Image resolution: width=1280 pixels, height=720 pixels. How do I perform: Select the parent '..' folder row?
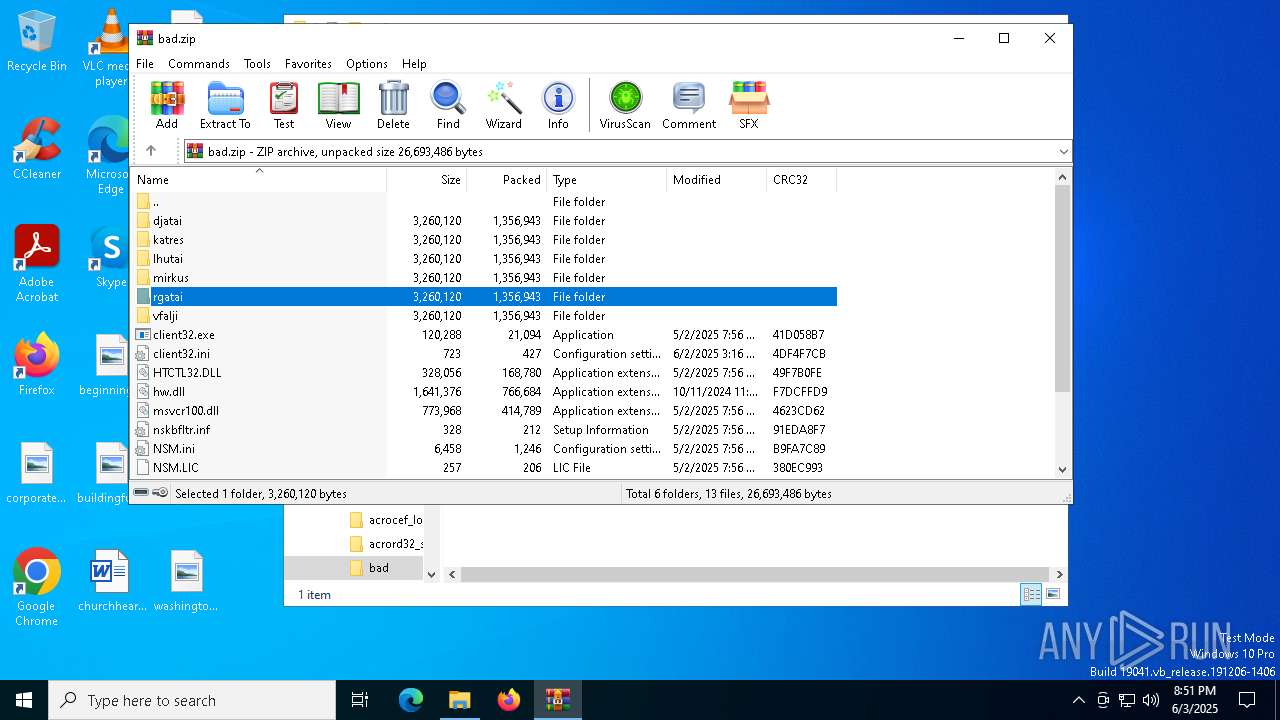(484, 202)
